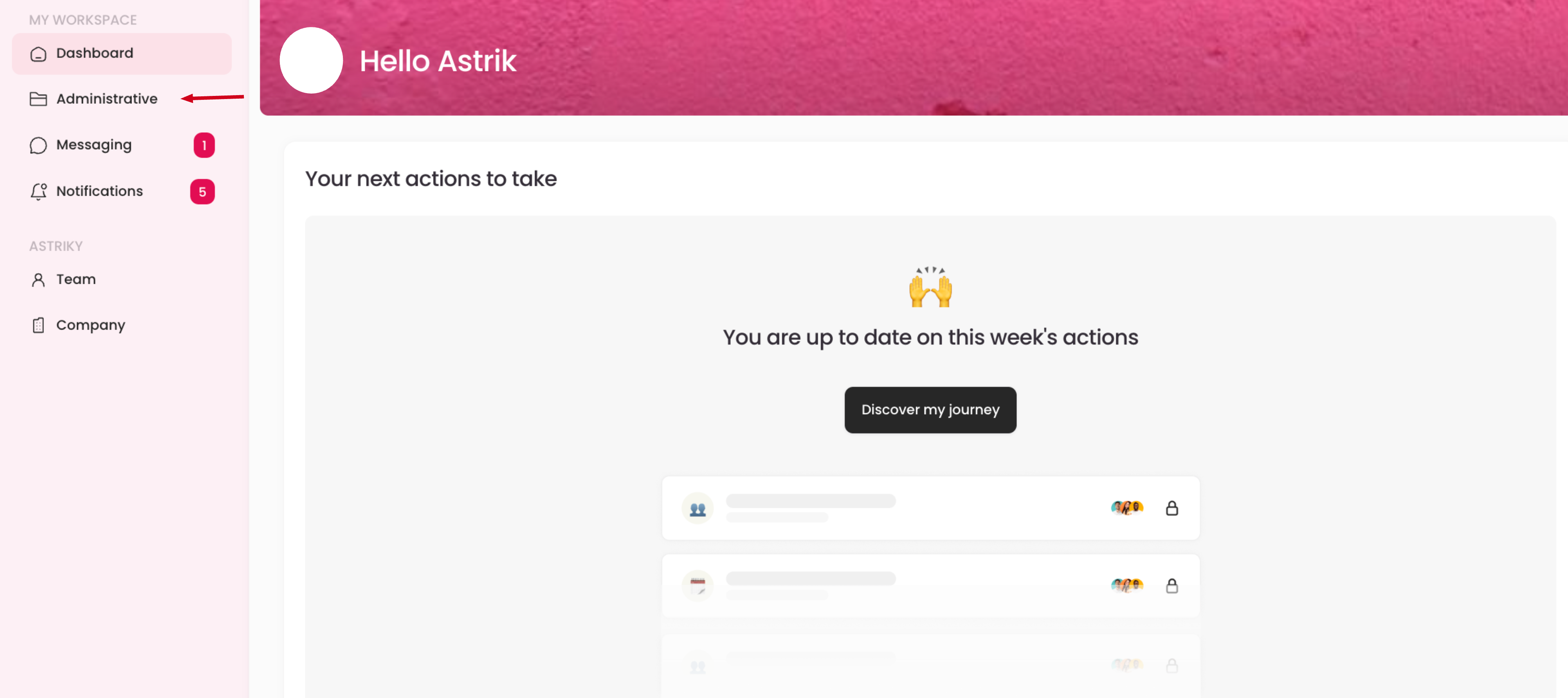Click the people icon on first card
Screen dimensions: 1568x698
click(x=697, y=508)
